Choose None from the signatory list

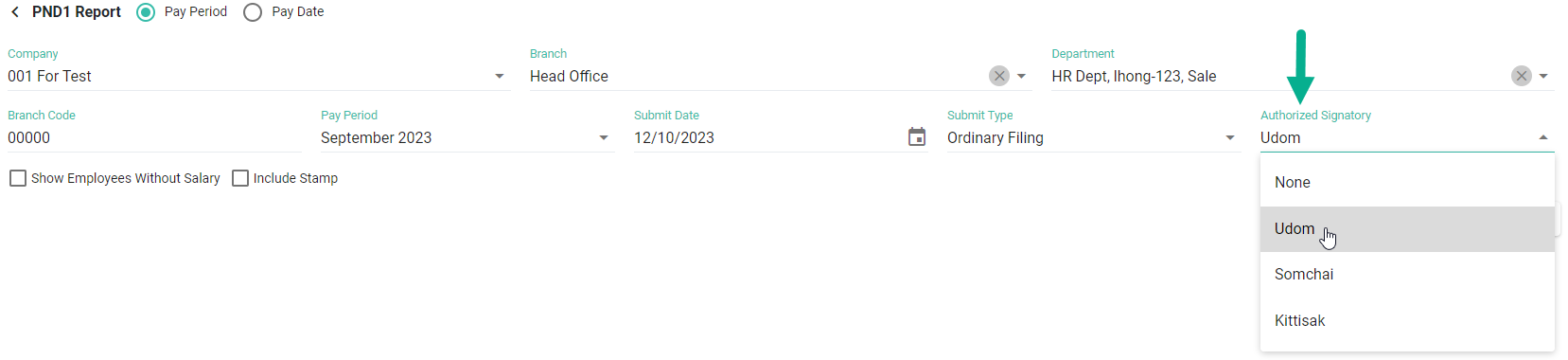point(1407,183)
